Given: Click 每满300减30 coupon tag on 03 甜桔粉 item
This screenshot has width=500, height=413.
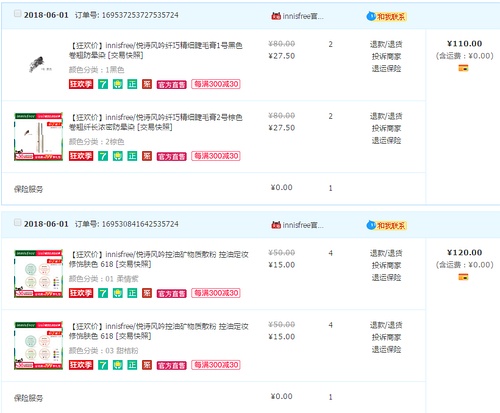Looking at the screenshot, I should point(216,365).
